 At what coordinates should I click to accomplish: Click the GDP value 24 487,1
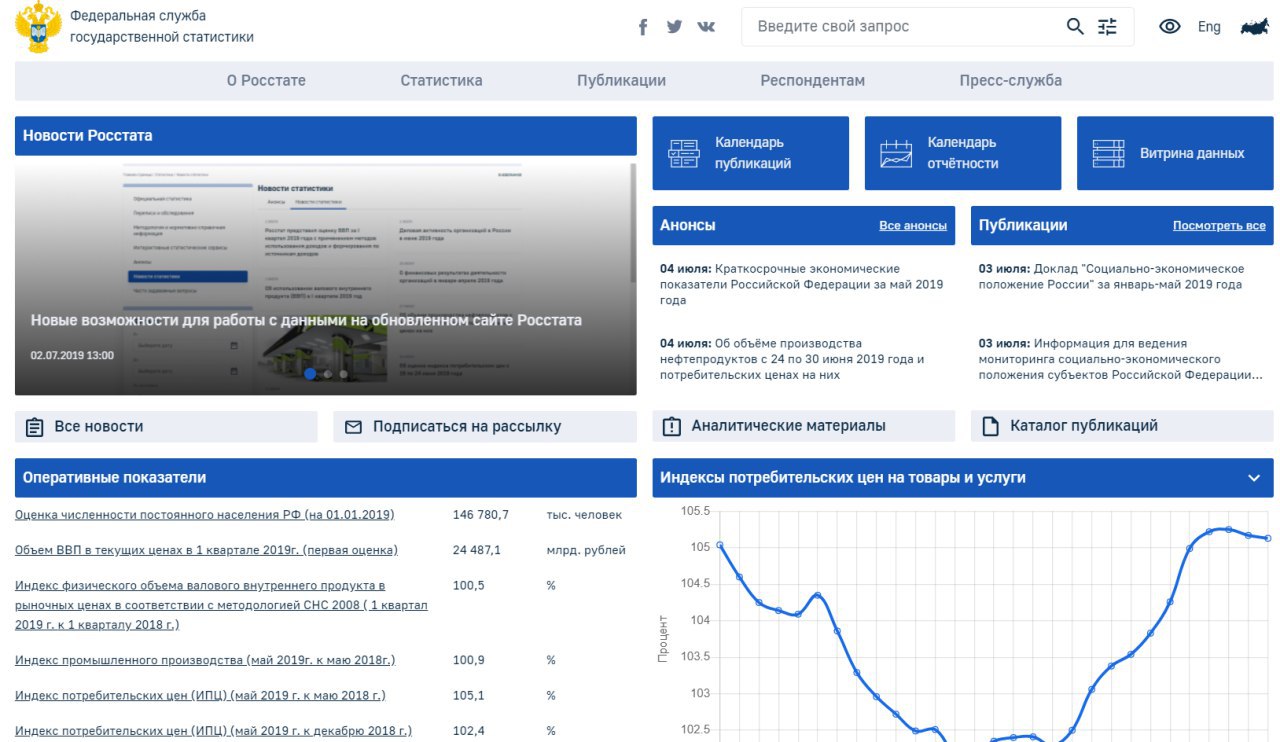point(477,550)
